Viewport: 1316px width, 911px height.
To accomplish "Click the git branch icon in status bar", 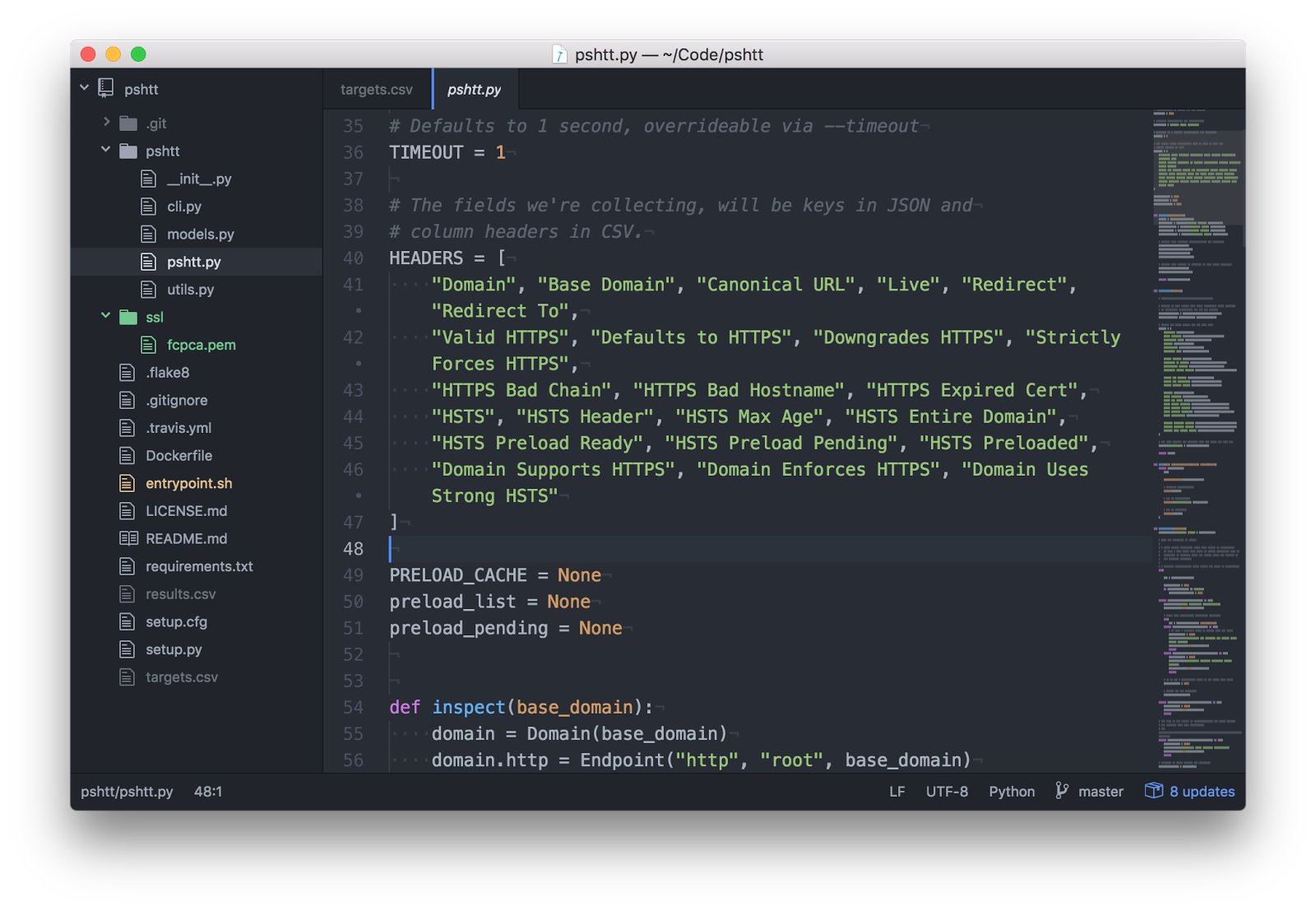I will pyautogui.click(x=1062, y=791).
